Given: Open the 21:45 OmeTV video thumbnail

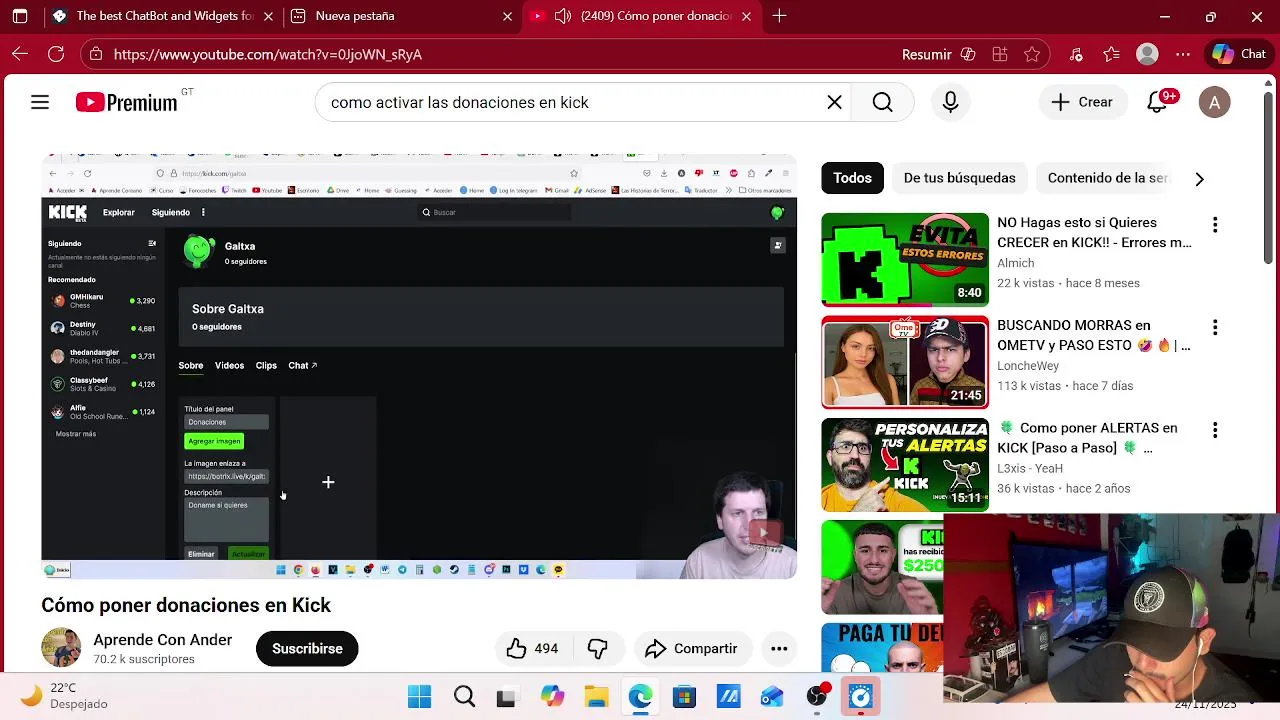Looking at the screenshot, I should coord(905,362).
